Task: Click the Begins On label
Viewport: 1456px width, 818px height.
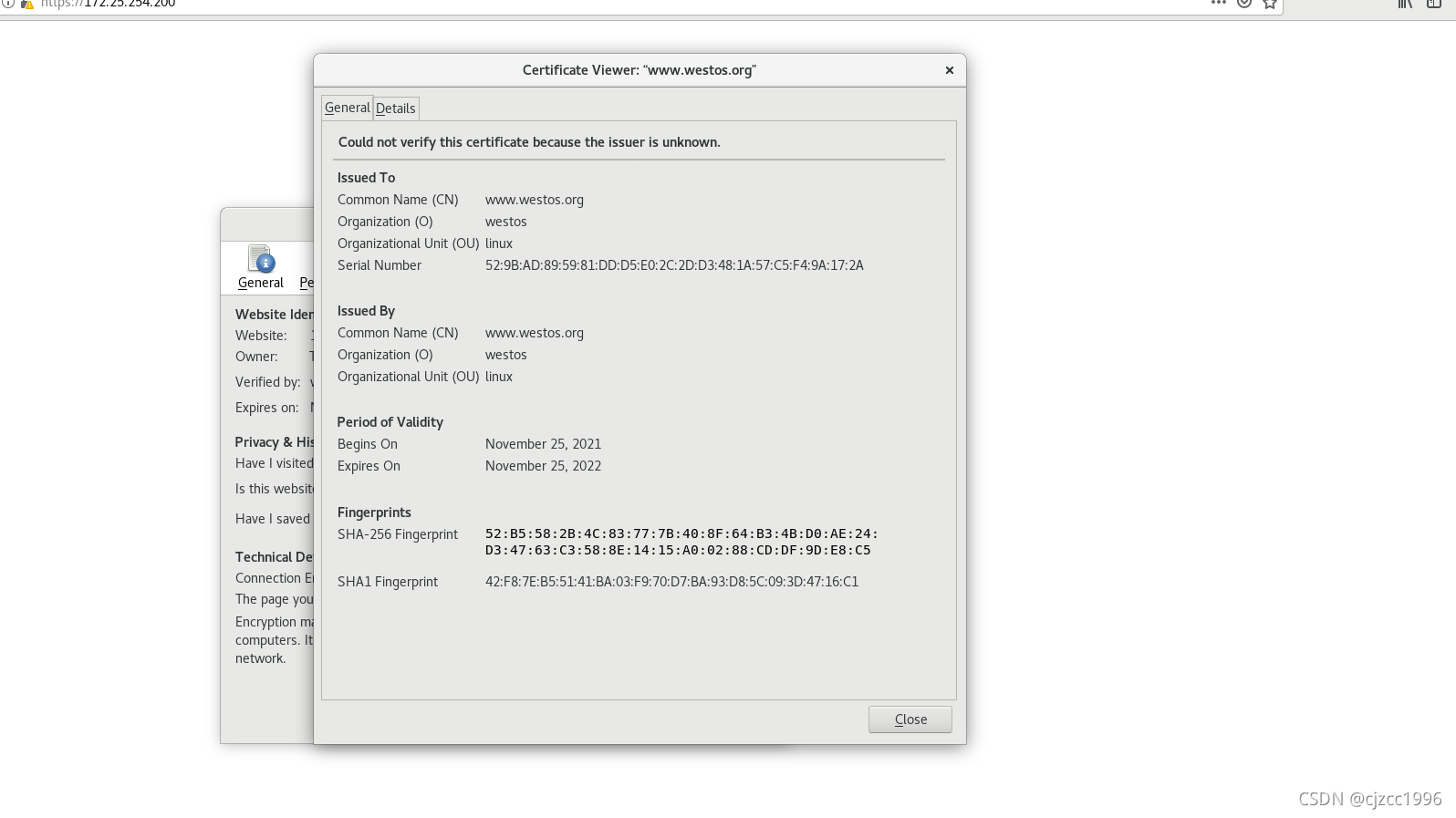Action: point(368,444)
